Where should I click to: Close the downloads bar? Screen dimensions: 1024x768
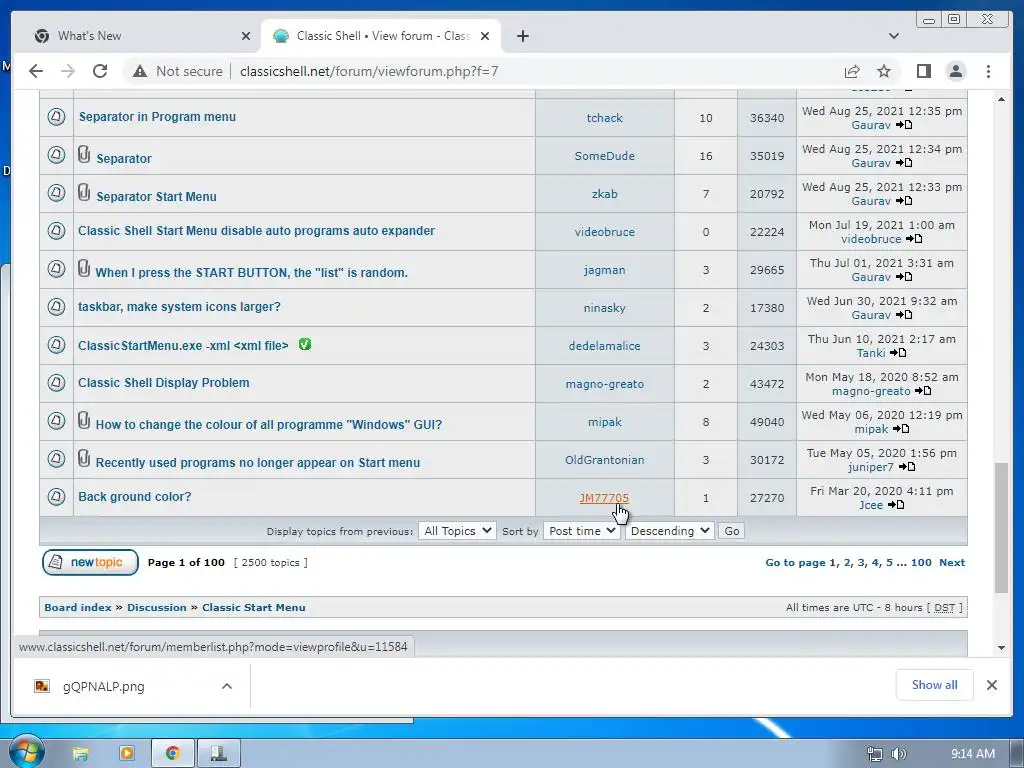(x=991, y=685)
